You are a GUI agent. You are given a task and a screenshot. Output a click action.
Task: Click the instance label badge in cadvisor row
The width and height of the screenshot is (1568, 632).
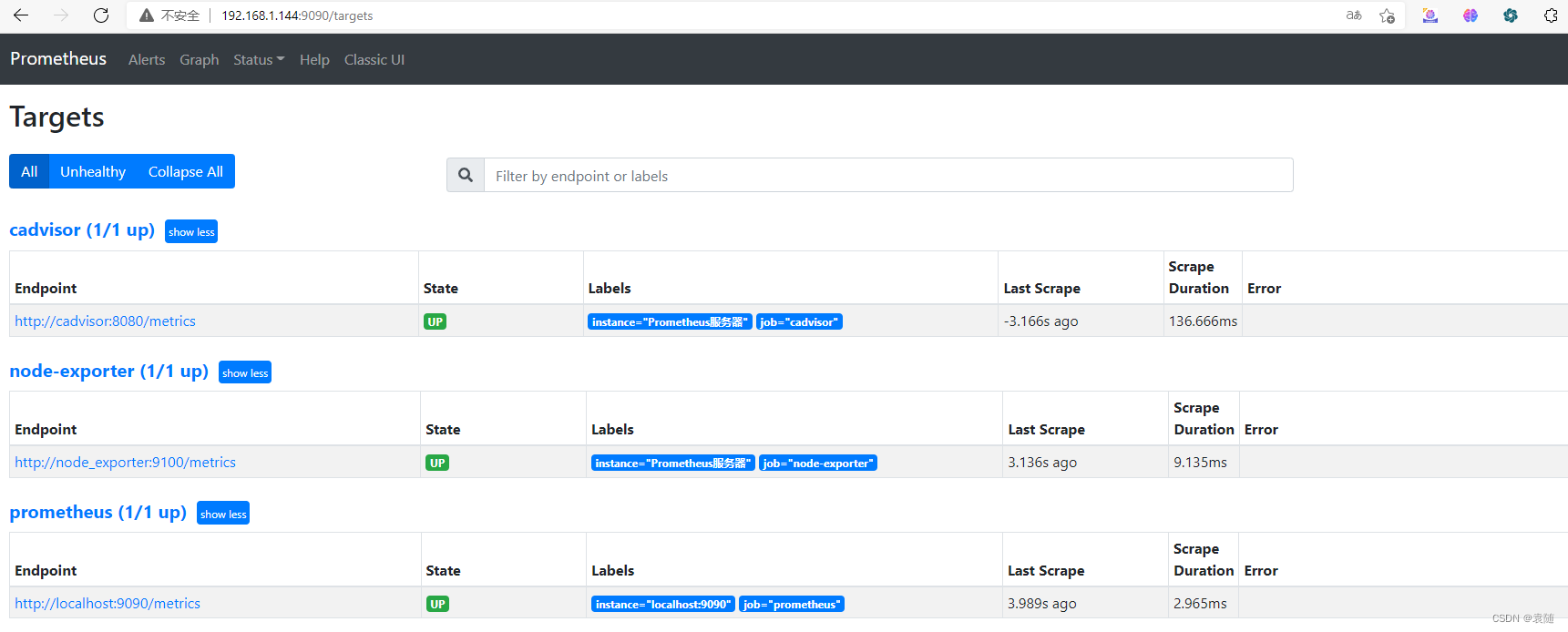point(670,321)
